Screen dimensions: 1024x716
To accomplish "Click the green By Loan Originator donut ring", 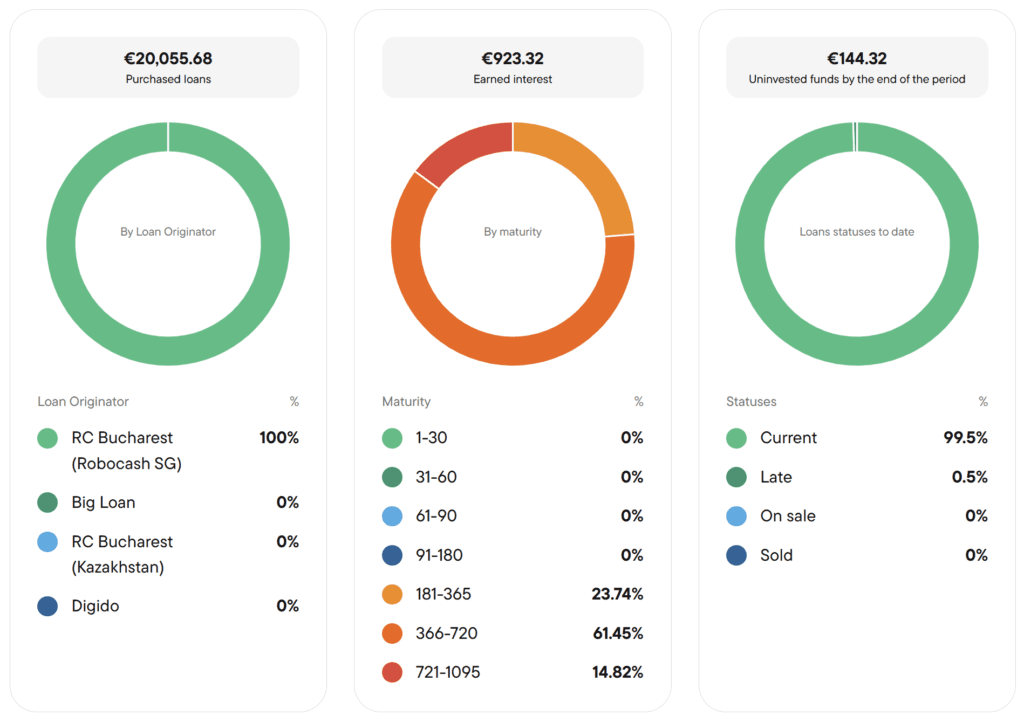I will click(168, 351).
